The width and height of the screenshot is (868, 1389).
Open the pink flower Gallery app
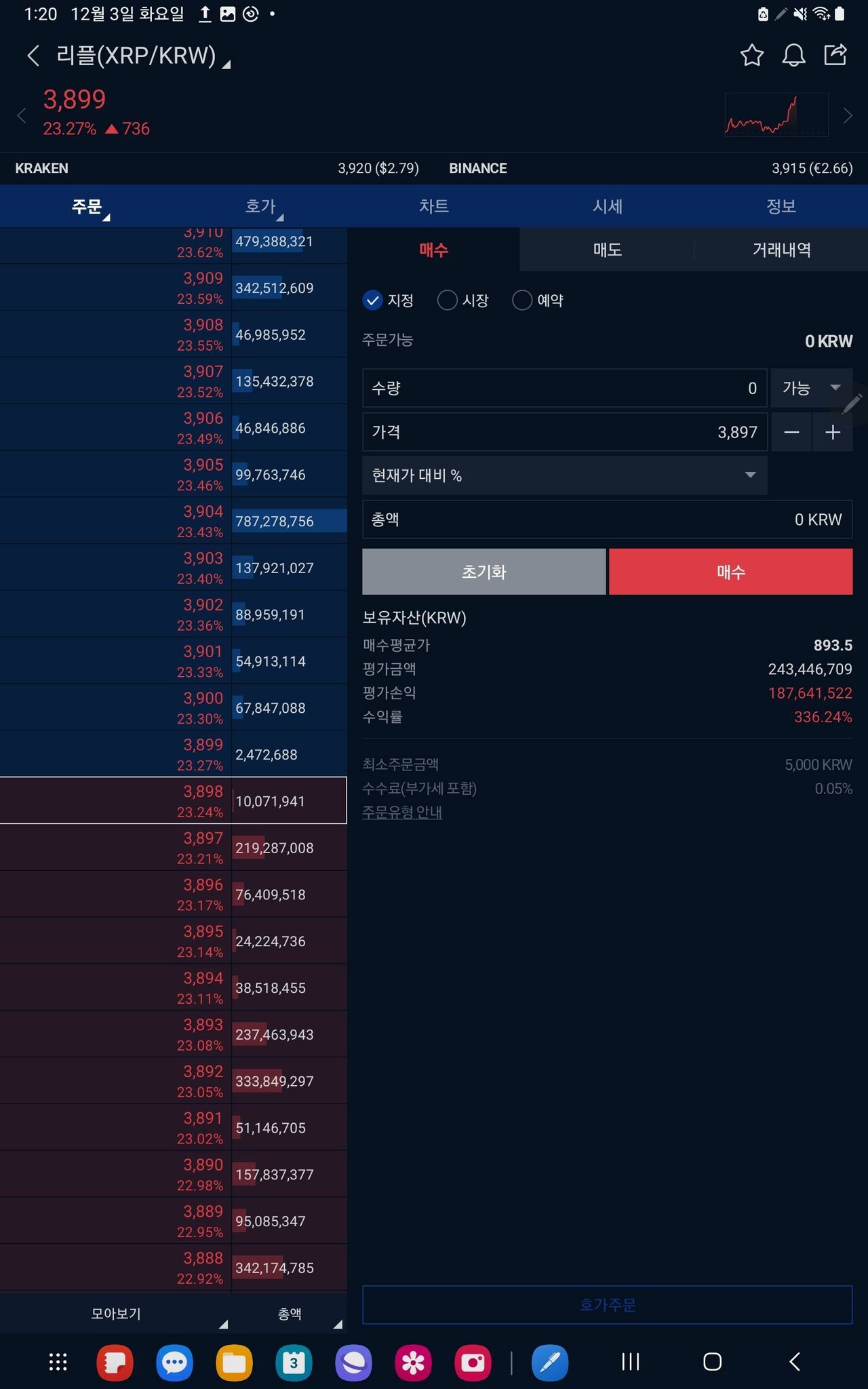click(413, 1362)
